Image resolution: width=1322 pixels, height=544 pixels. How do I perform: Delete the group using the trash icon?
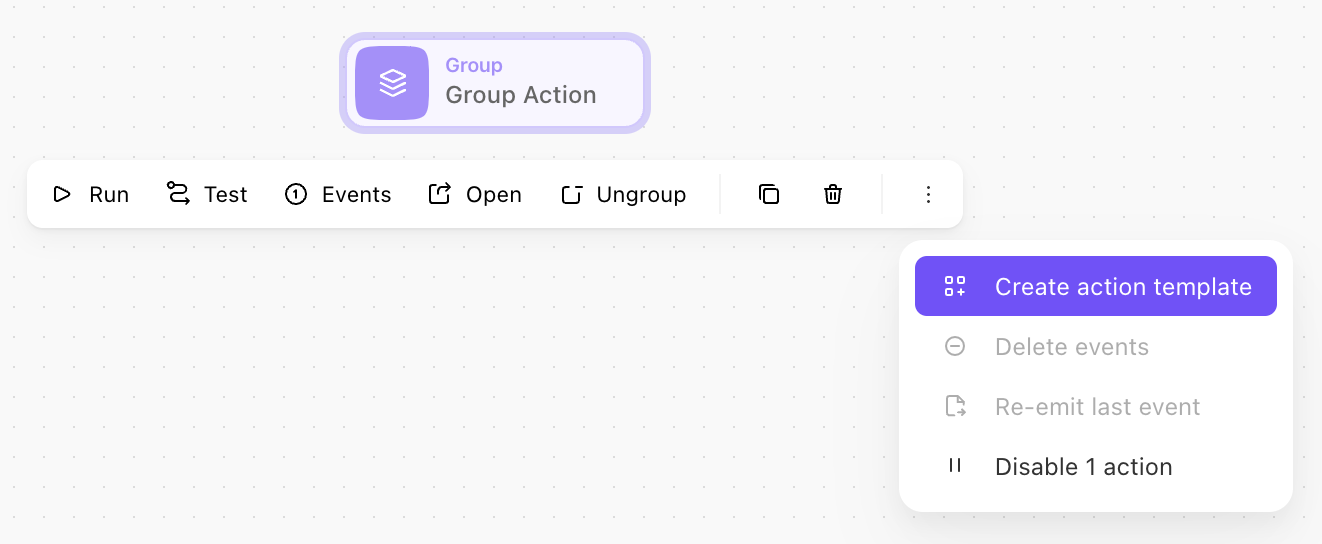[x=833, y=194]
